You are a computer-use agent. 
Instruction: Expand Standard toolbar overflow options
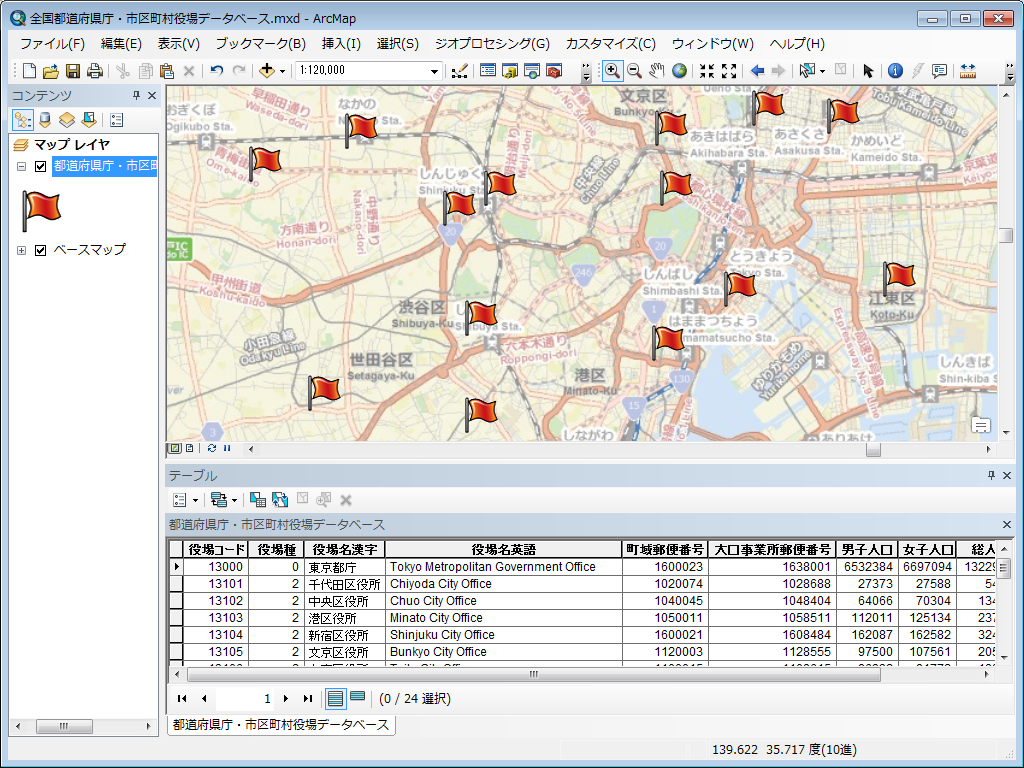[586, 71]
